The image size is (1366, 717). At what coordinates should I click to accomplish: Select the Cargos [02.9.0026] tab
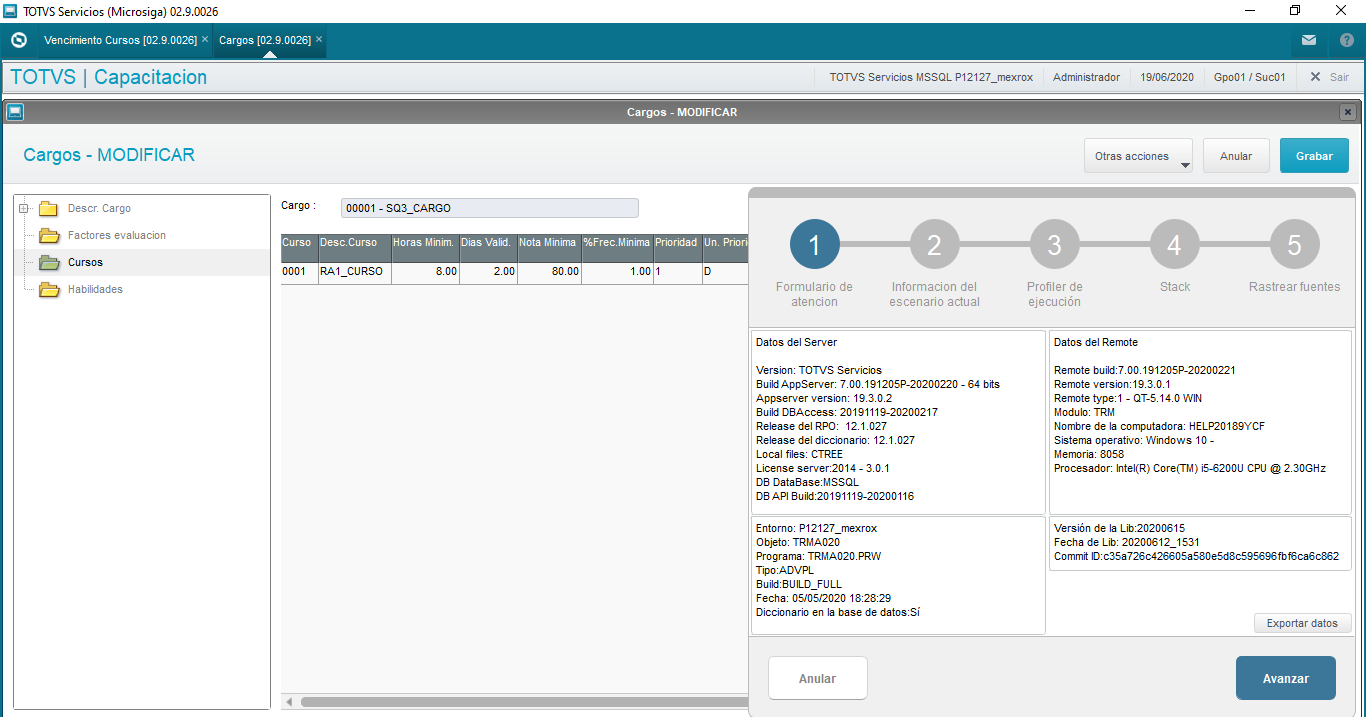(x=265, y=40)
